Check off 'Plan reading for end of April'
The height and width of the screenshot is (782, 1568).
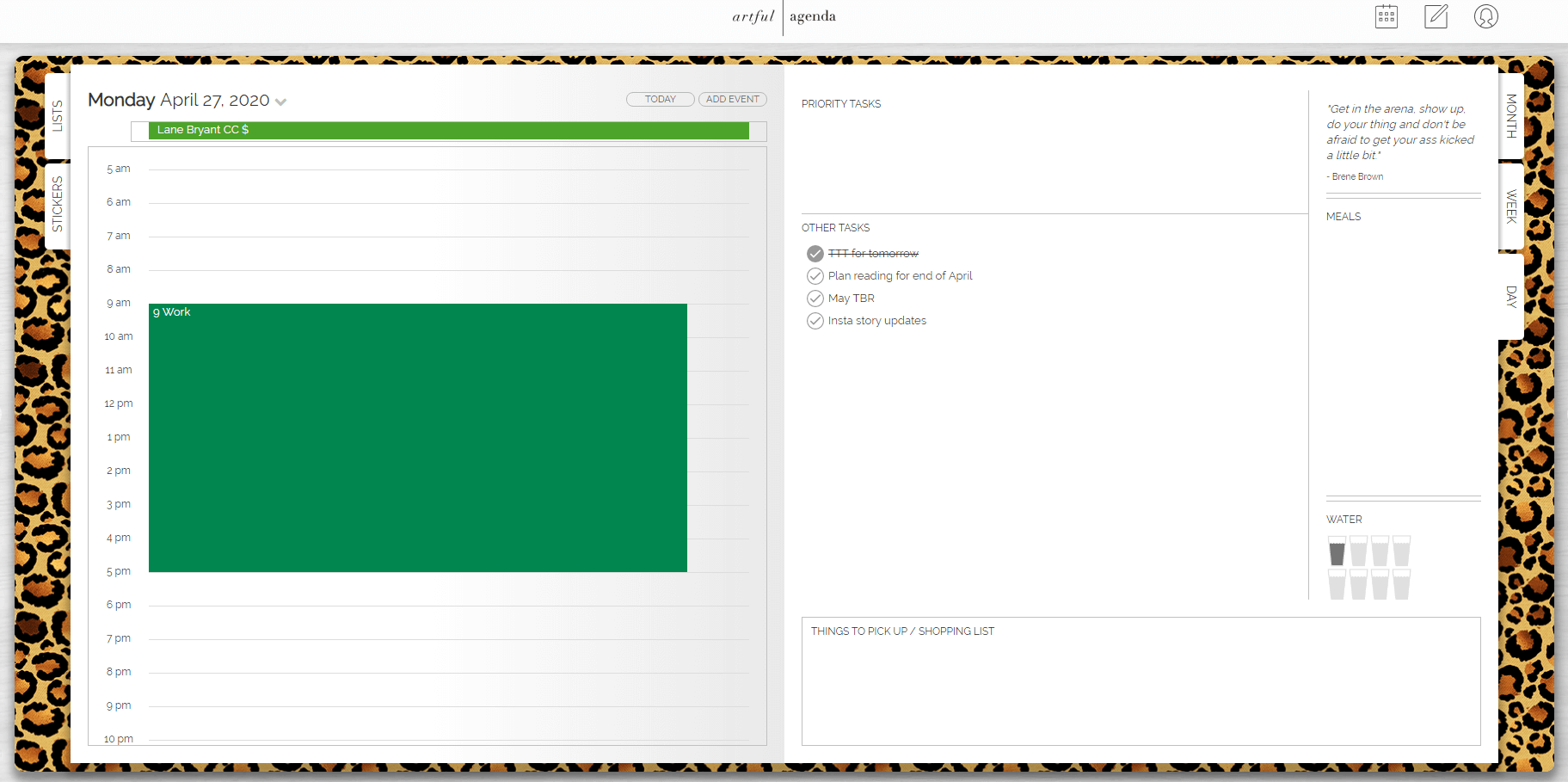click(x=815, y=276)
